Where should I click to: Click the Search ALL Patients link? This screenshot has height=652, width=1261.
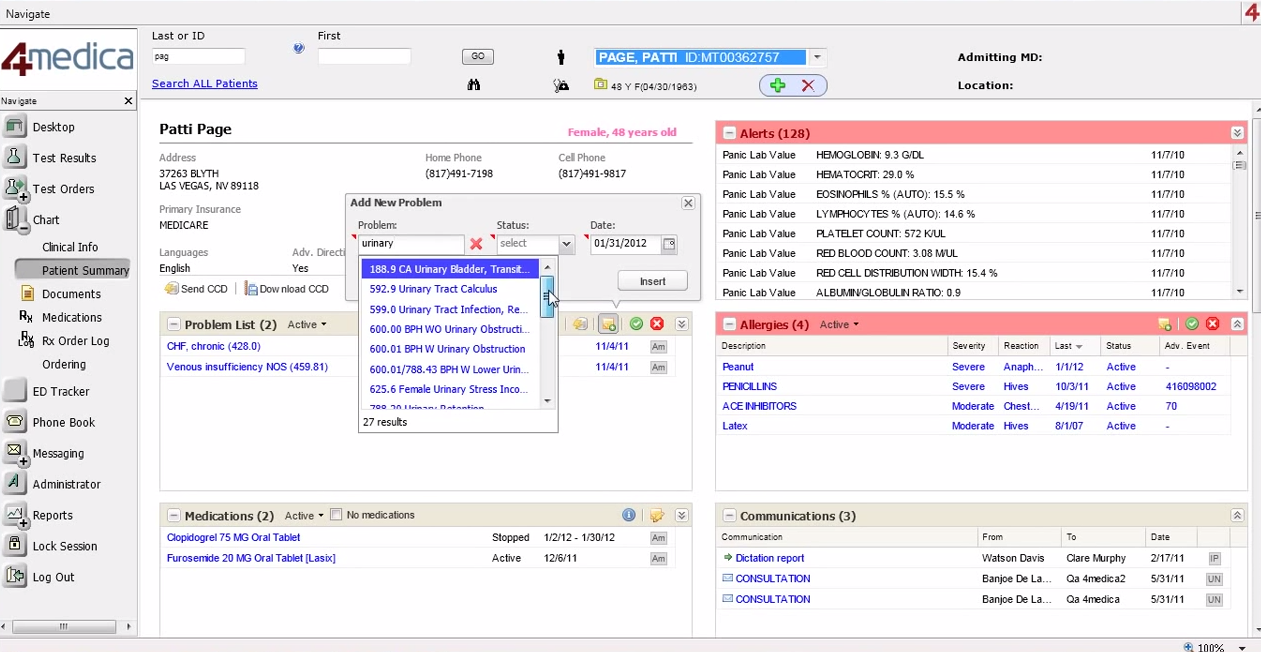click(205, 84)
